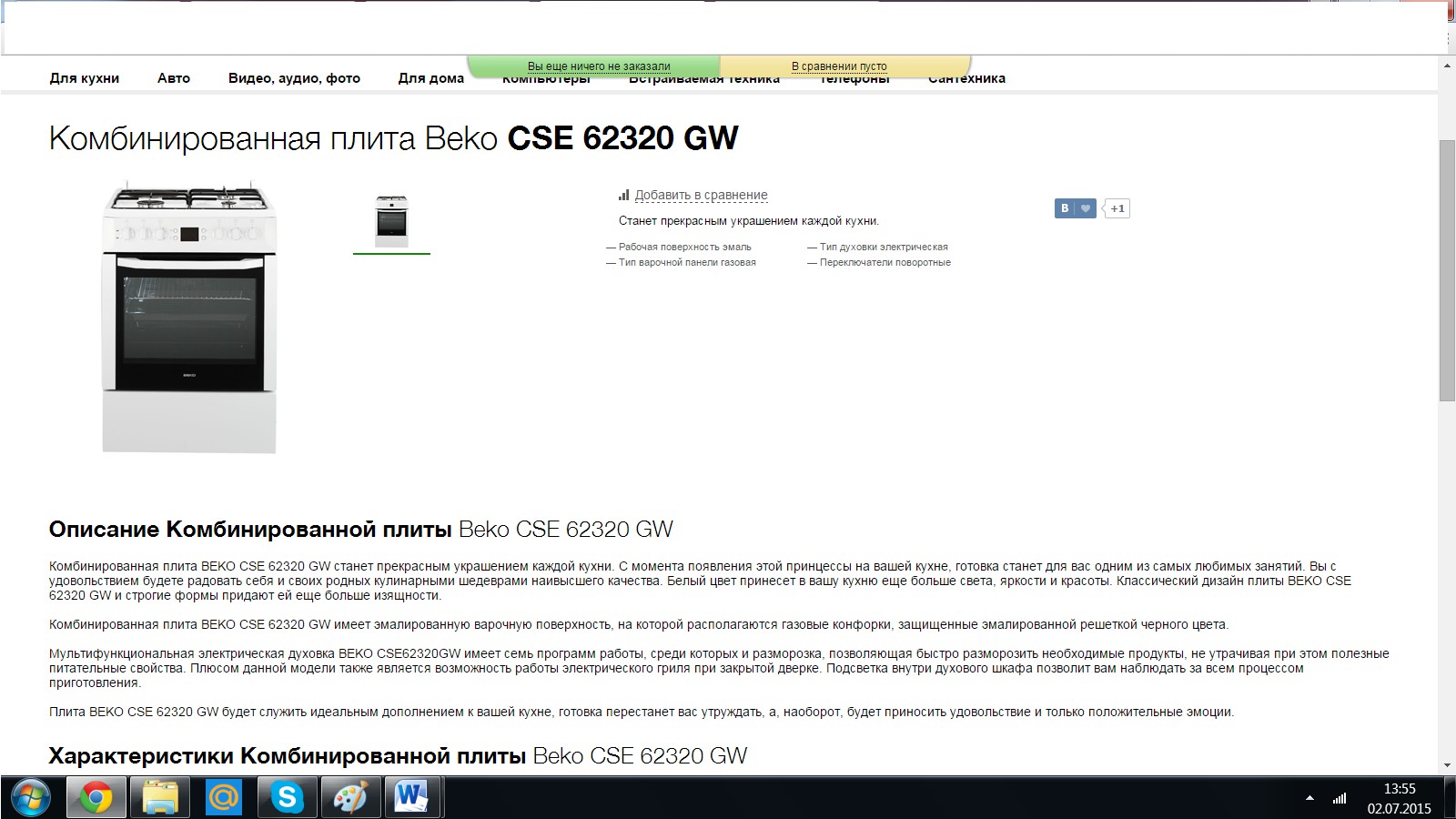Open Mail.ru Agent from the taskbar
Image resolution: width=1456 pixels, height=819 pixels.
click(223, 798)
